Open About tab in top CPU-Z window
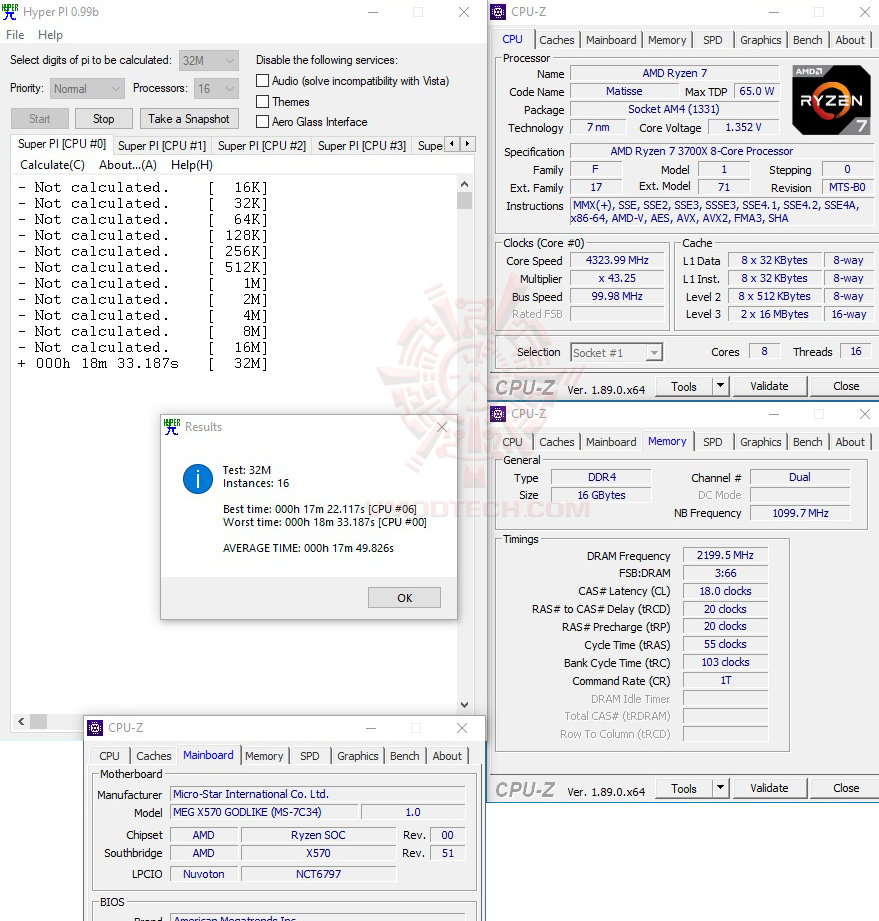This screenshot has height=921, width=879. coord(850,40)
